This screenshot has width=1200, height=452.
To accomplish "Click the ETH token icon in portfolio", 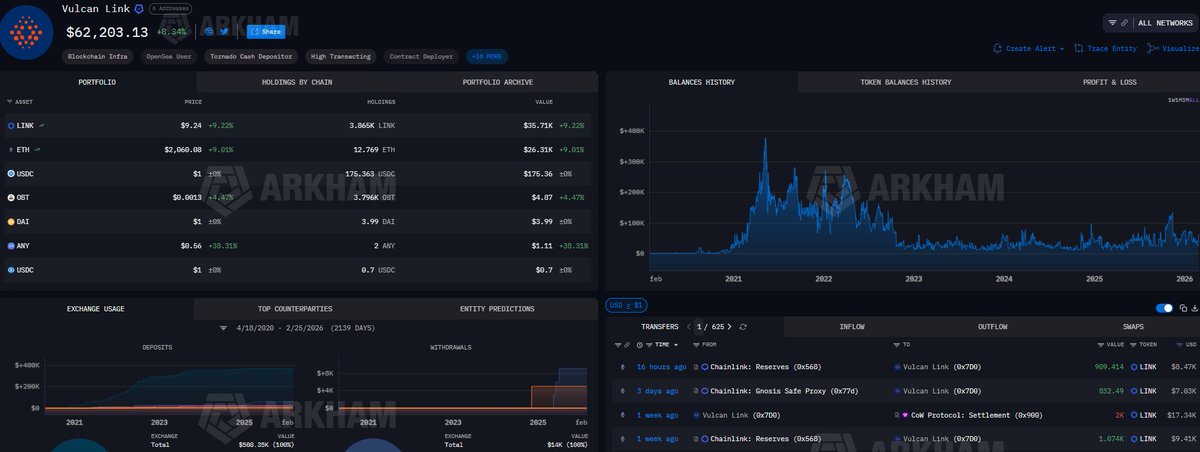I will tap(11, 149).
